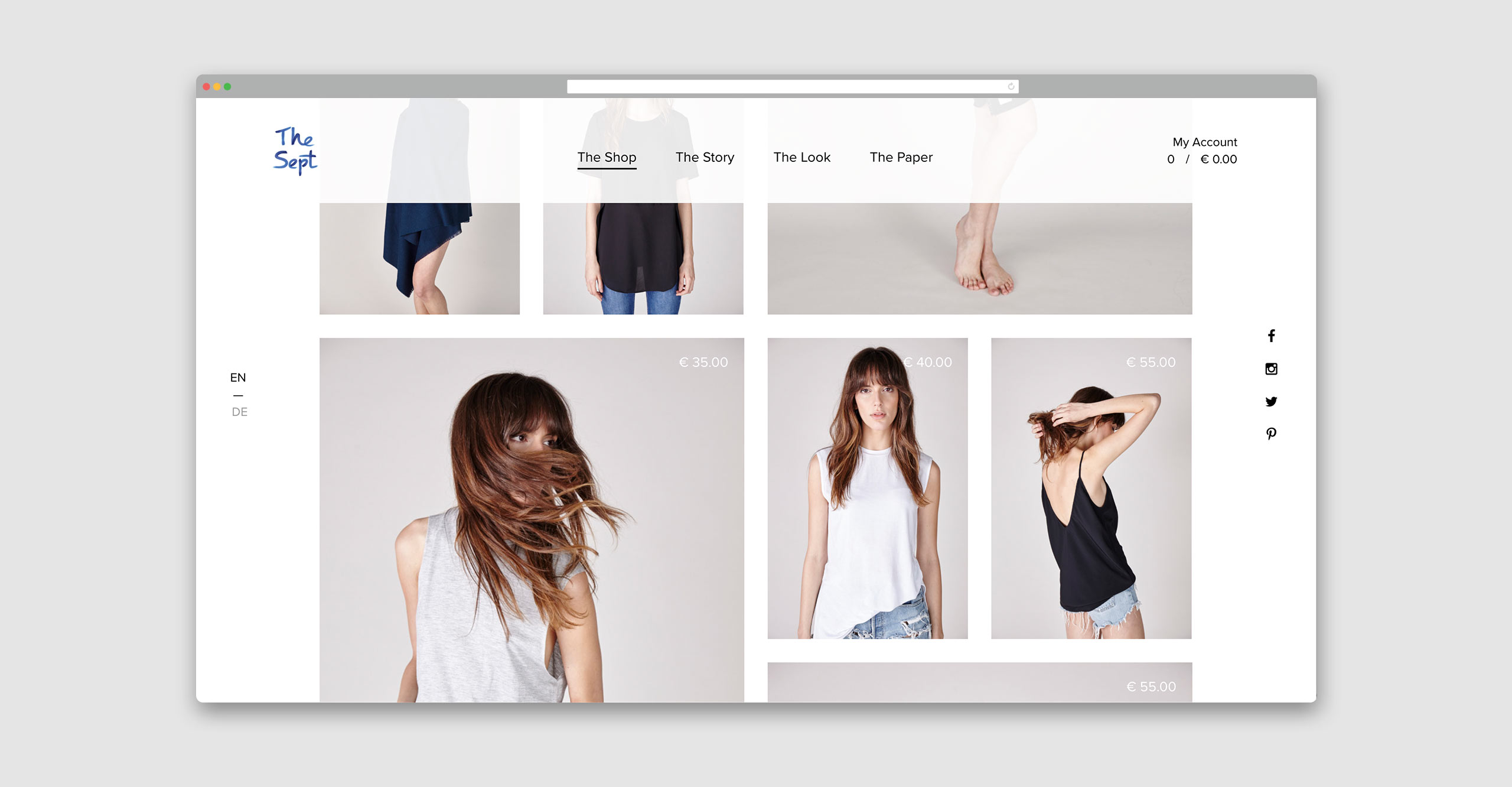
Task: Reload page via address bar refresh icon
Action: [x=1011, y=86]
